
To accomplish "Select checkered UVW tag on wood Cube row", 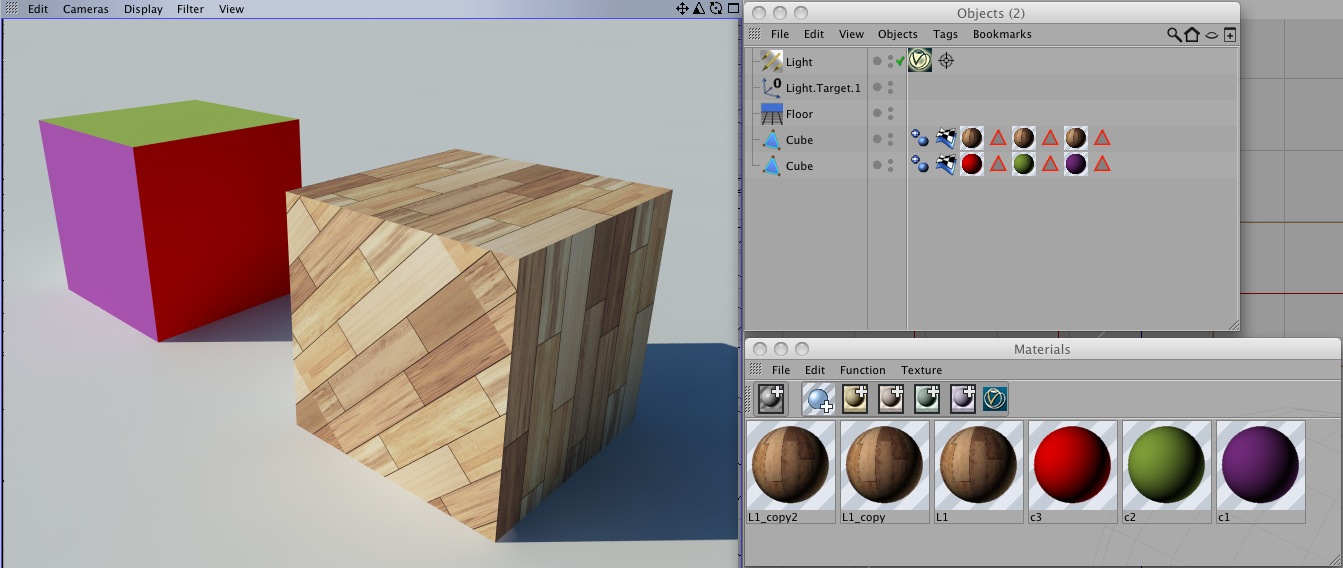I will coord(946,138).
